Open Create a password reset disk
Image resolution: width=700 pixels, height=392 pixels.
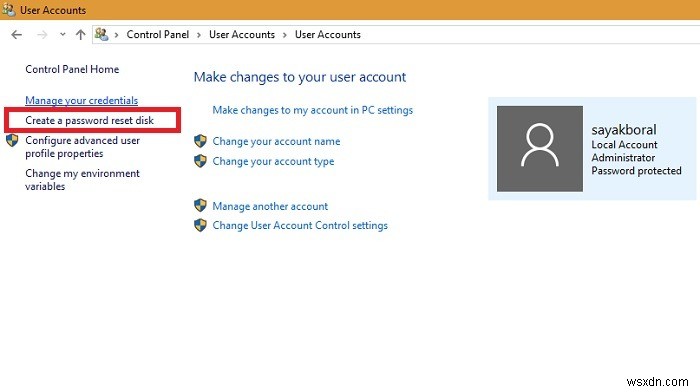click(89, 120)
